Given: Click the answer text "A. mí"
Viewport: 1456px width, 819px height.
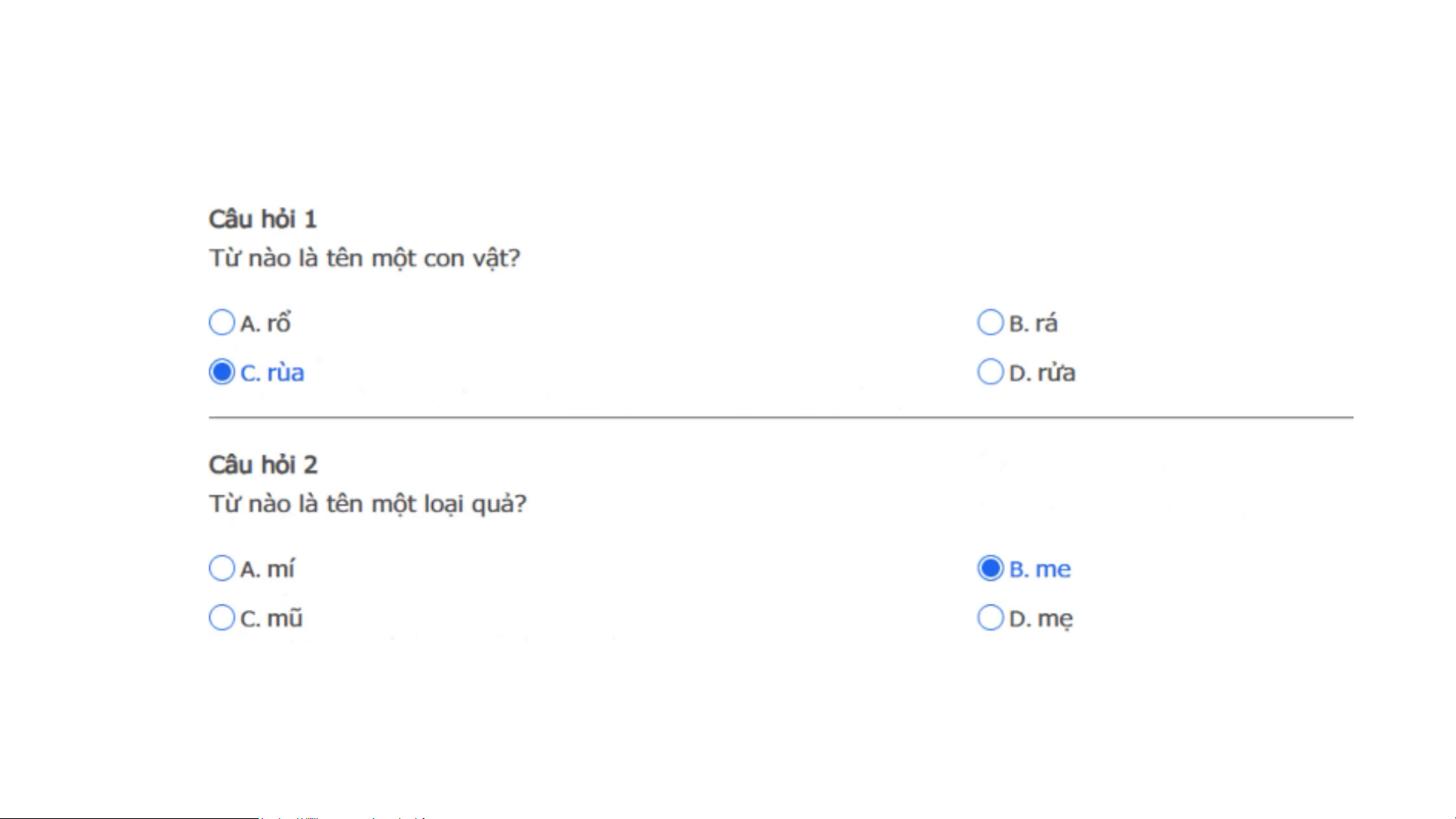Looking at the screenshot, I should [268, 569].
